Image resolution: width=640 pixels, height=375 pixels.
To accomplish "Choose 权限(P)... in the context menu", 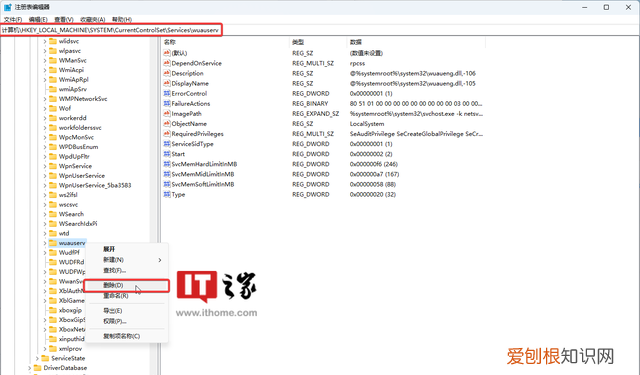I will tap(127, 321).
